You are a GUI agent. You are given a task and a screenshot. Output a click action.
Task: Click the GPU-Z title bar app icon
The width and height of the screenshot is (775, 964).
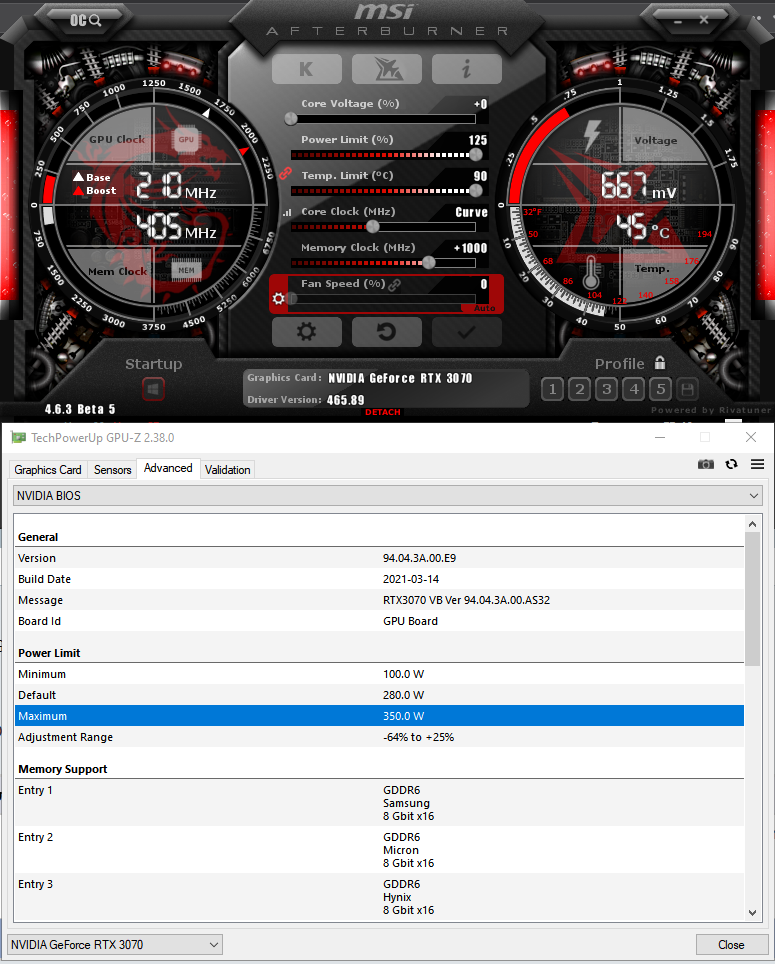coord(19,437)
